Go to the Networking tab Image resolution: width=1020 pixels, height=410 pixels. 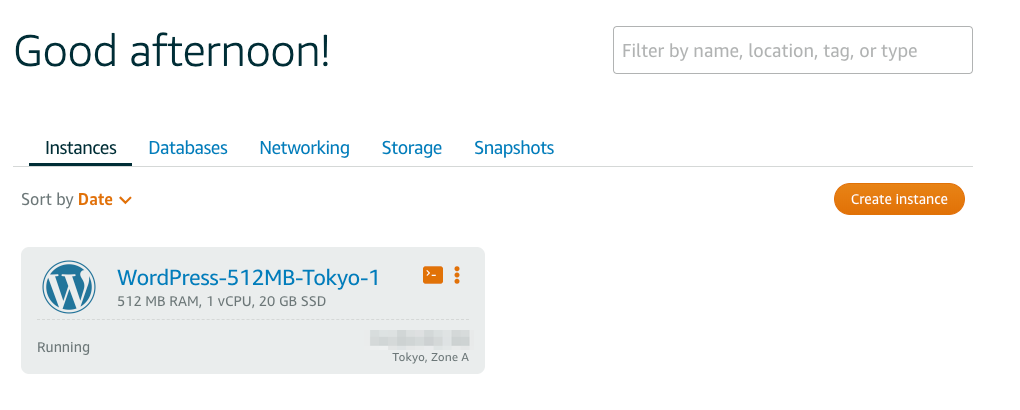click(304, 148)
